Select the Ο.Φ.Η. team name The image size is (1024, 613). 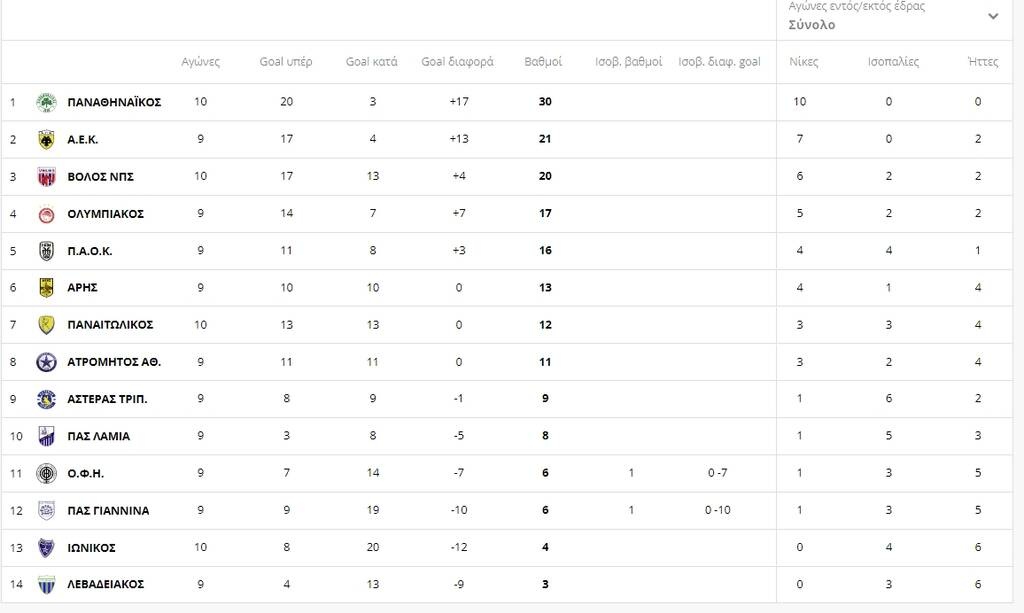pyautogui.click(x=85, y=473)
